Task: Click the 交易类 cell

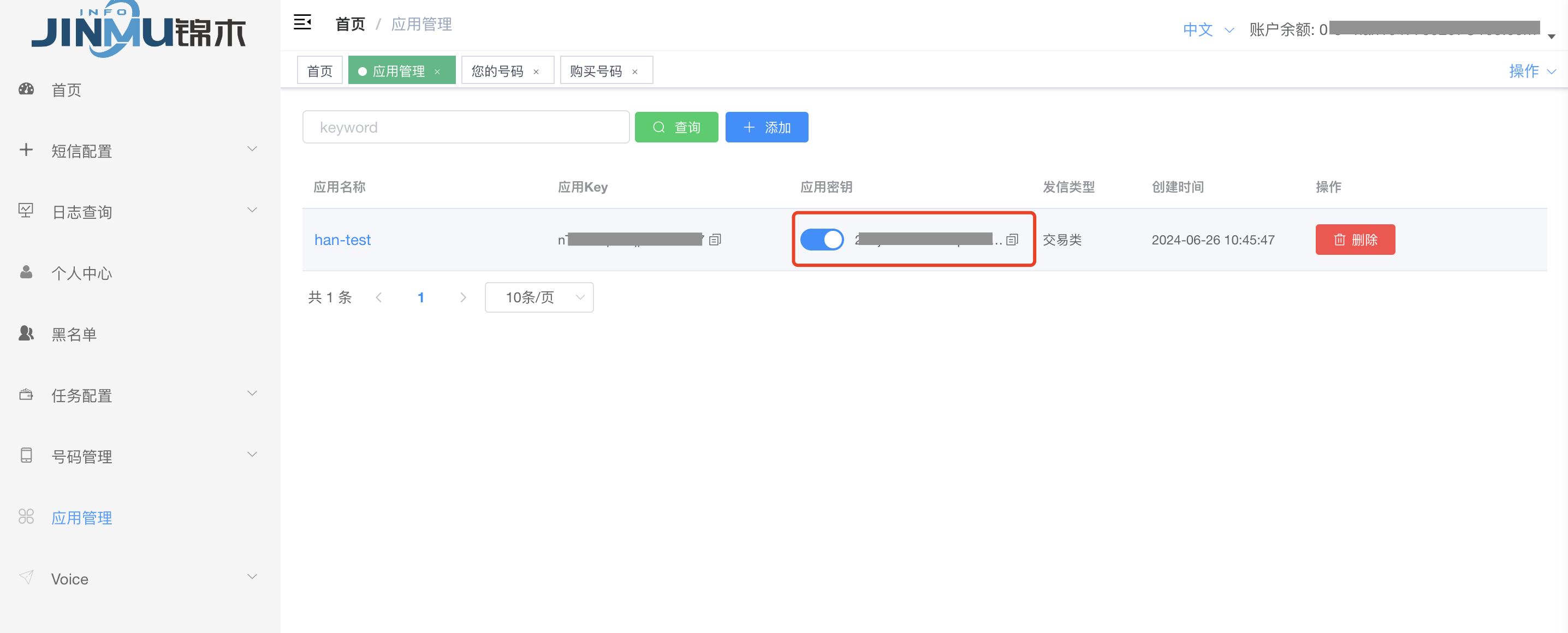Action: click(1062, 240)
